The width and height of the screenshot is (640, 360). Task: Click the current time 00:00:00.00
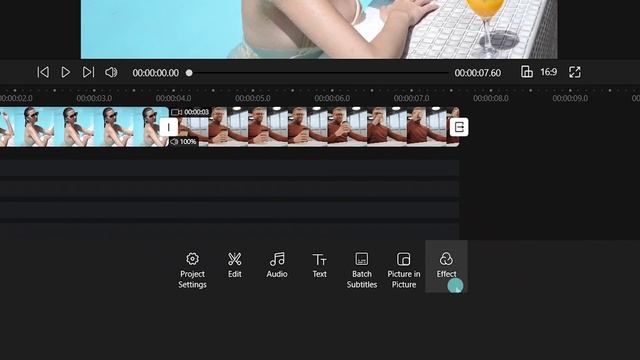(156, 73)
